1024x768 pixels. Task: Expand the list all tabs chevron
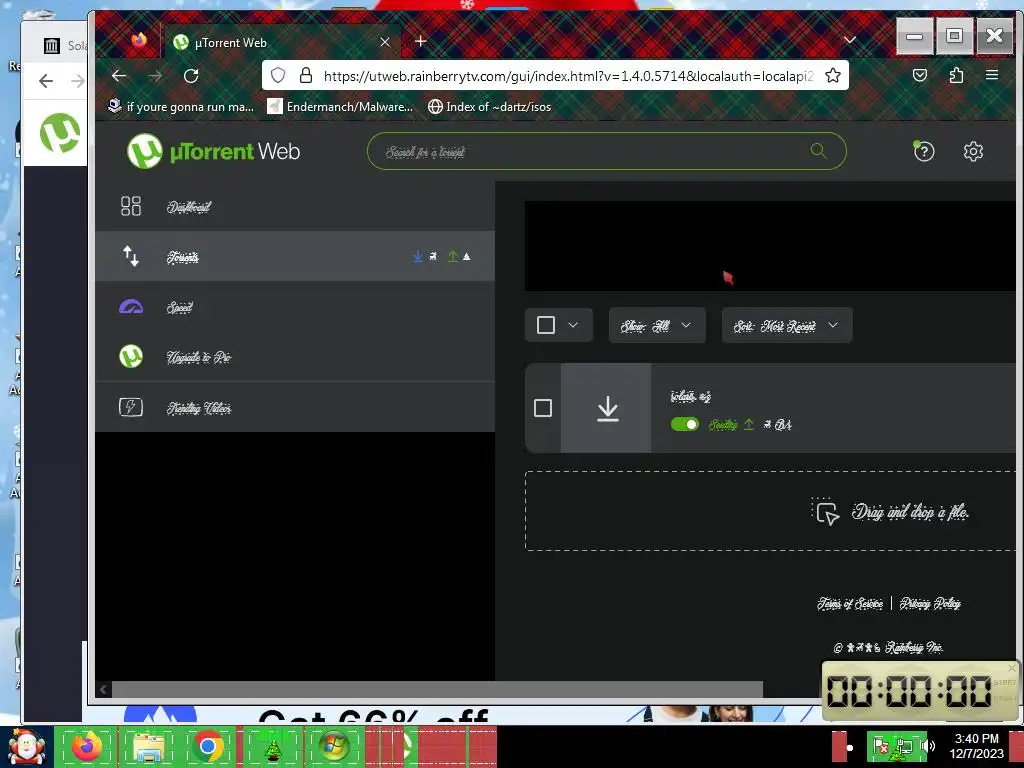coord(850,40)
